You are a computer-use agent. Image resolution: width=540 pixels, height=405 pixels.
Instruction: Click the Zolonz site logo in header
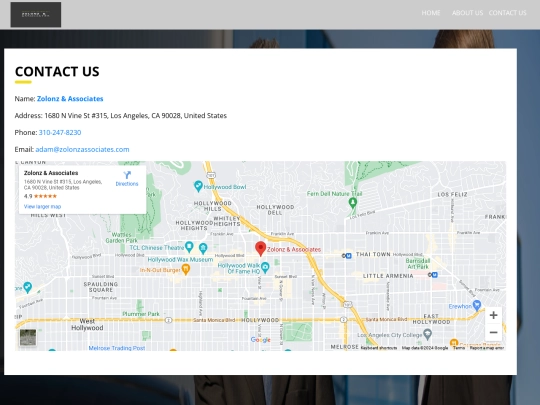point(36,14)
